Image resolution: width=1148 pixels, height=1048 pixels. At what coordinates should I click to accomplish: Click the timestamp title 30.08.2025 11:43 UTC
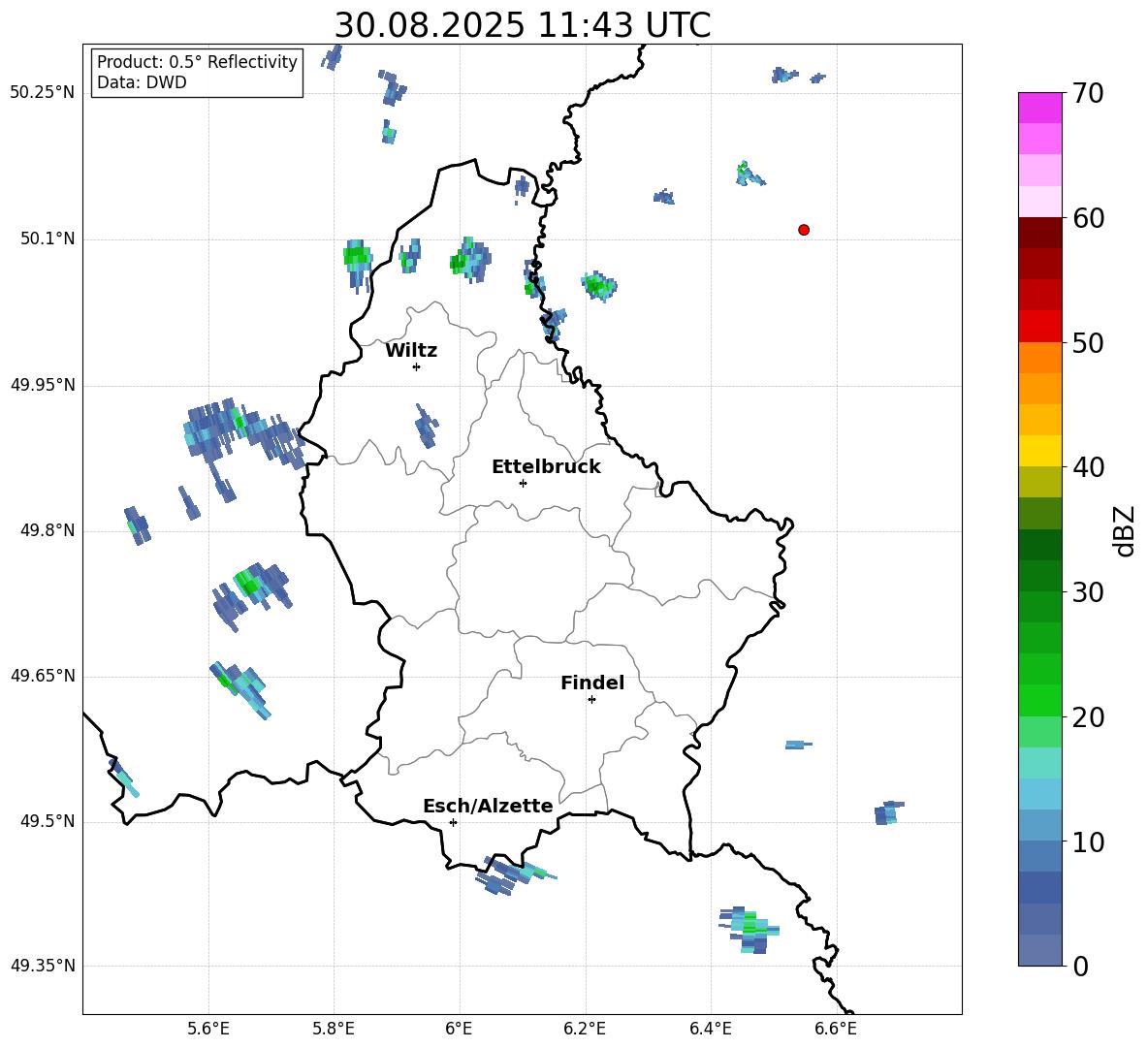[522, 25]
